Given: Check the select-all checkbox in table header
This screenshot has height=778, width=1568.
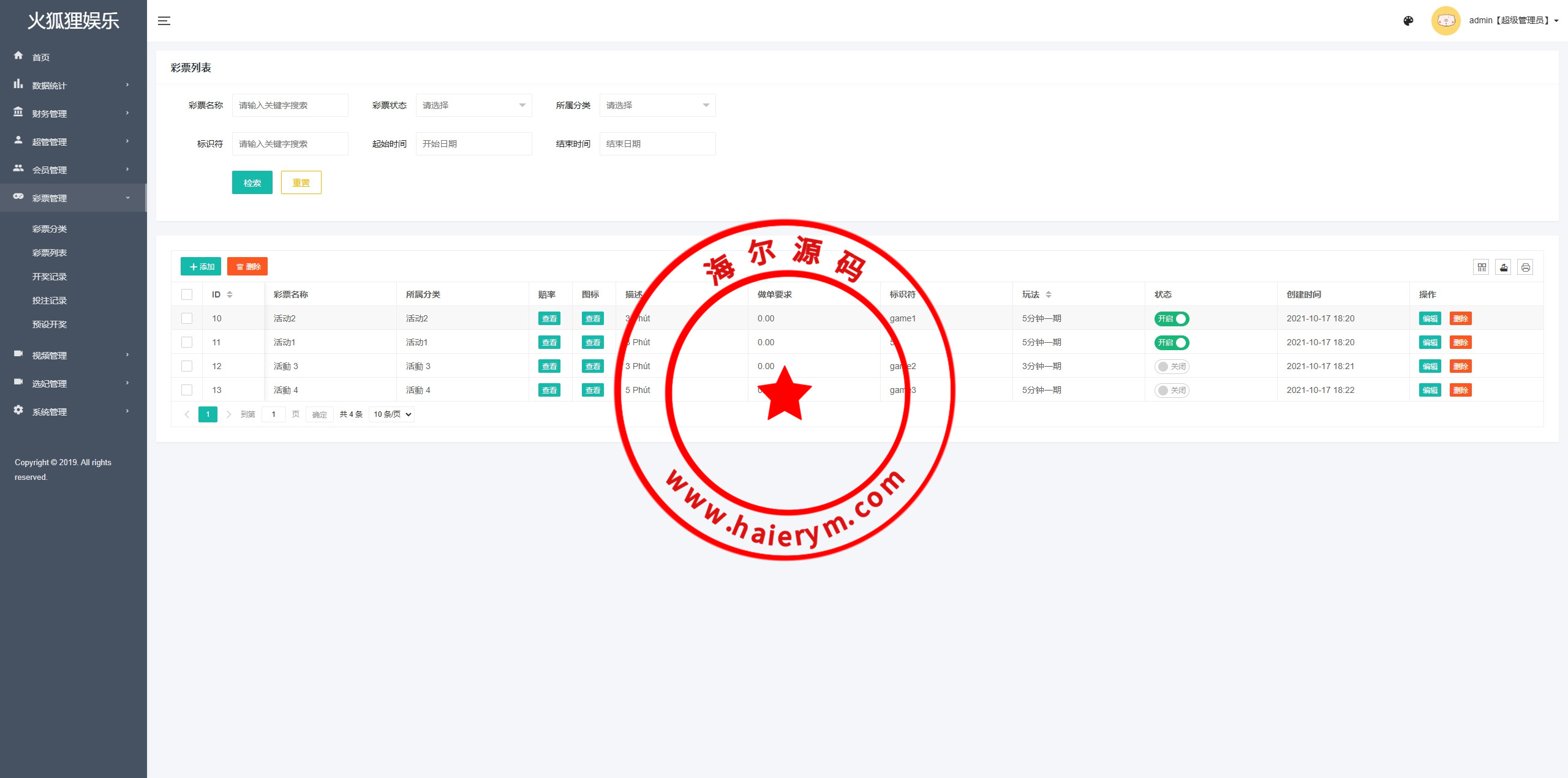Looking at the screenshot, I should pos(187,294).
